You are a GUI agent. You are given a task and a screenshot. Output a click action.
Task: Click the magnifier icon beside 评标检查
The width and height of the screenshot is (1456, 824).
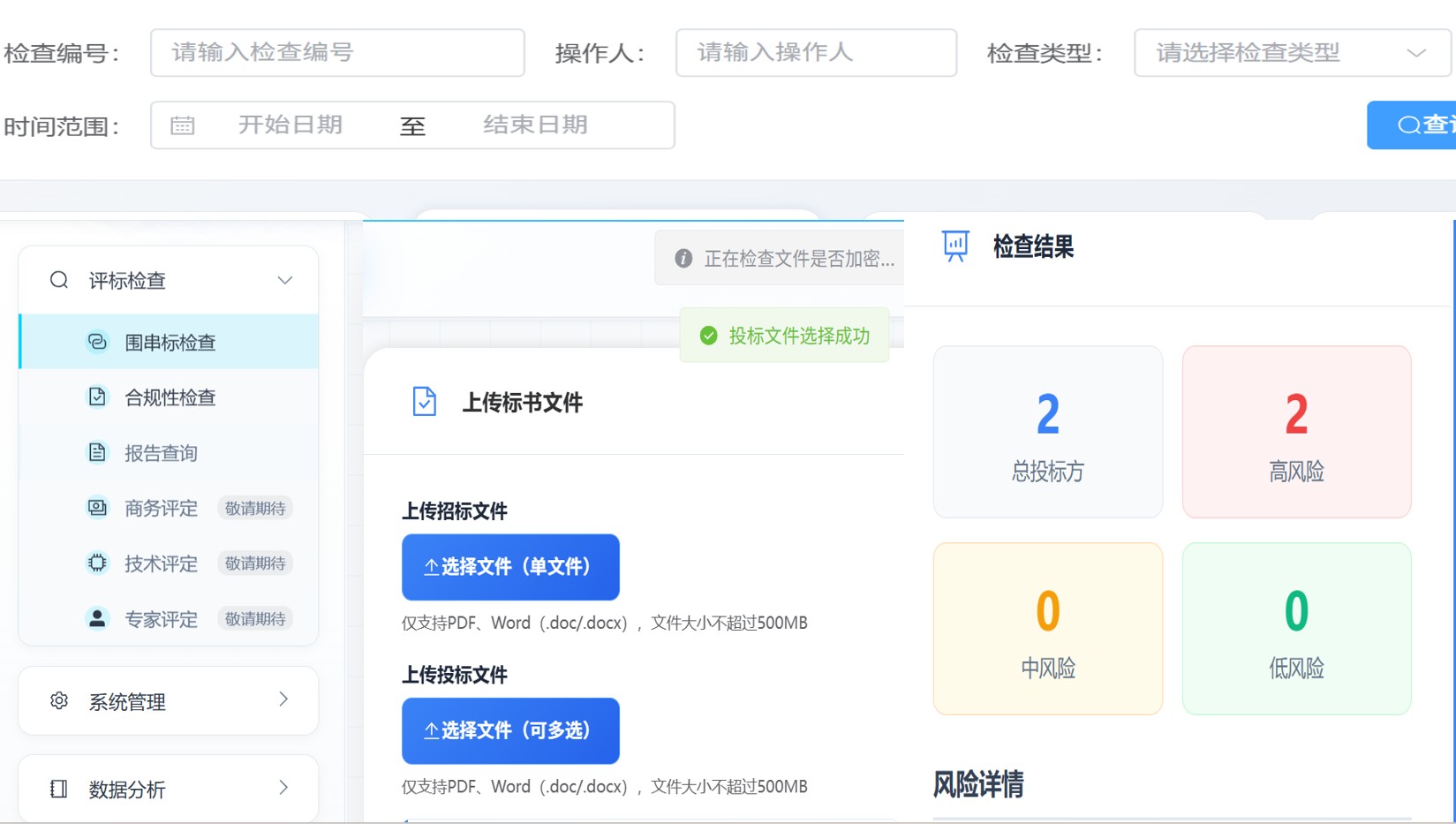[x=58, y=280]
